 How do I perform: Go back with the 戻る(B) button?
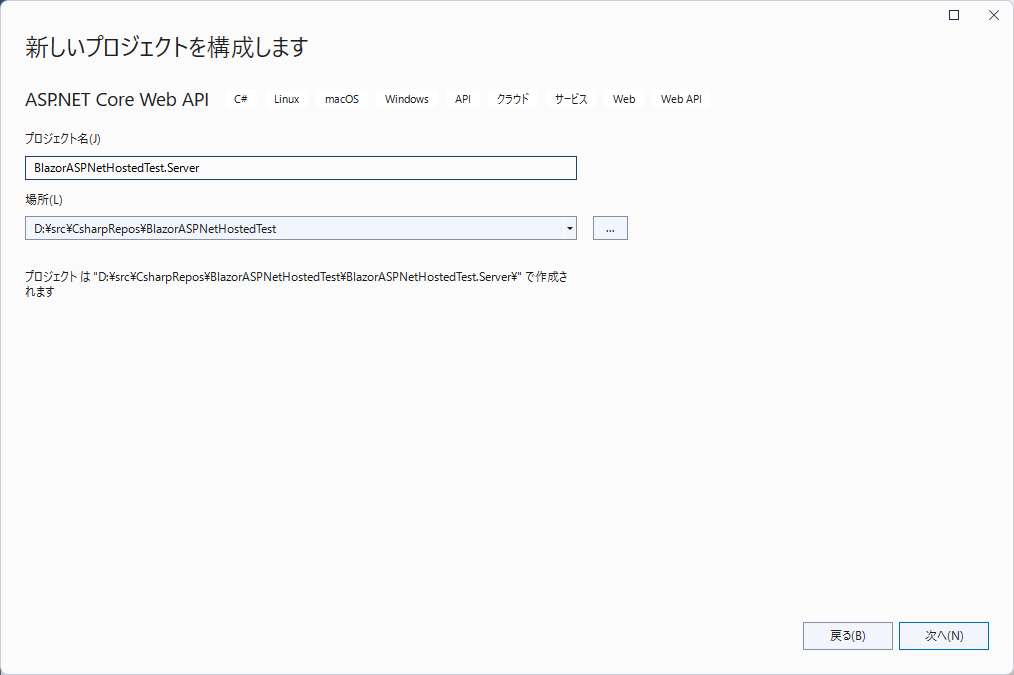coord(848,636)
